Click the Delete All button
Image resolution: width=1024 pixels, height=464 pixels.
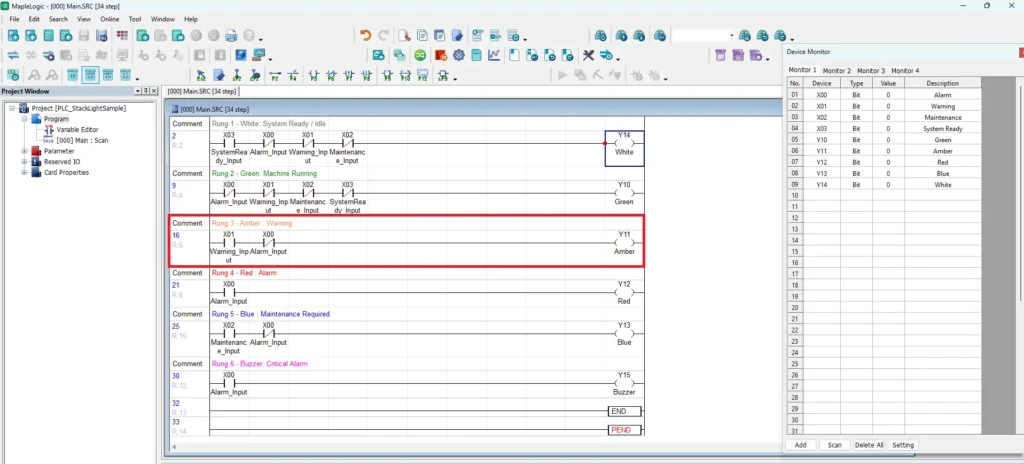[869, 445]
